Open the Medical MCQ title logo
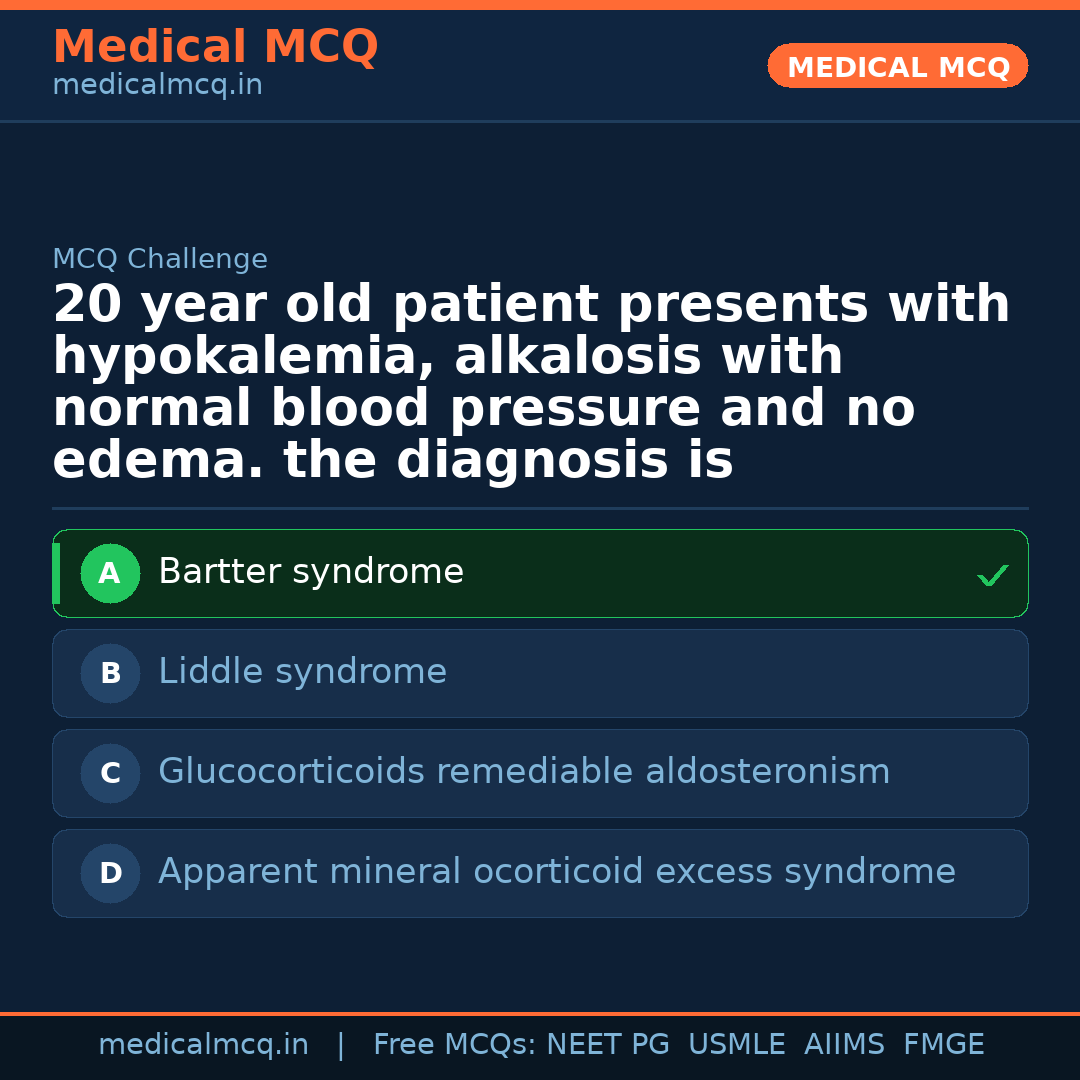This screenshot has height=1080, width=1080. tap(215, 47)
